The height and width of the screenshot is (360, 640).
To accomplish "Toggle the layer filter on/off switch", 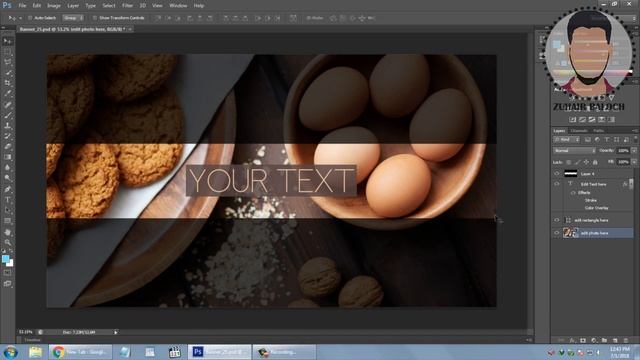I will 636,139.
